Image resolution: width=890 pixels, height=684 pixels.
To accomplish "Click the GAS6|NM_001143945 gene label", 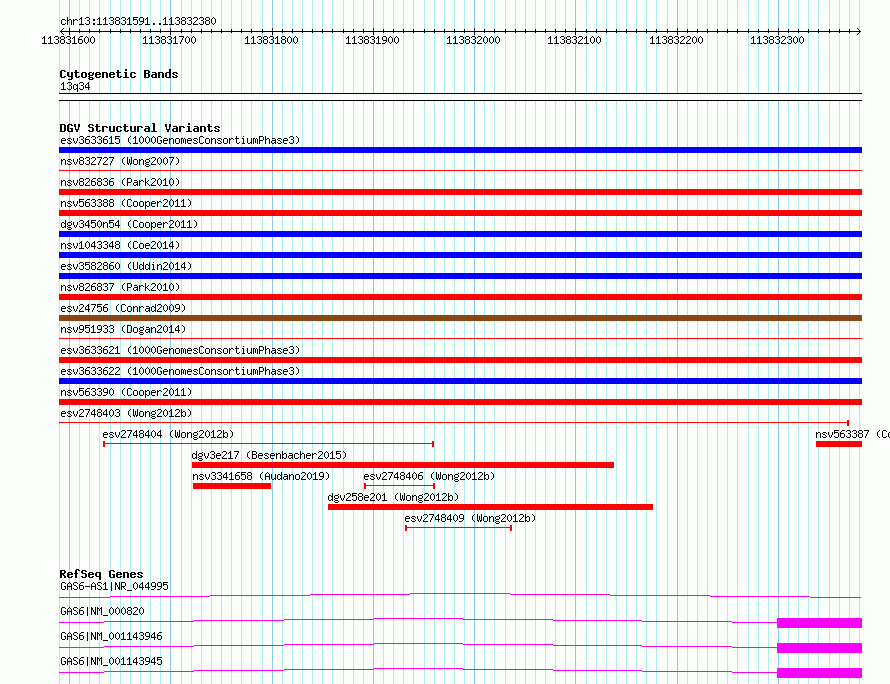I will click(111, 661).
